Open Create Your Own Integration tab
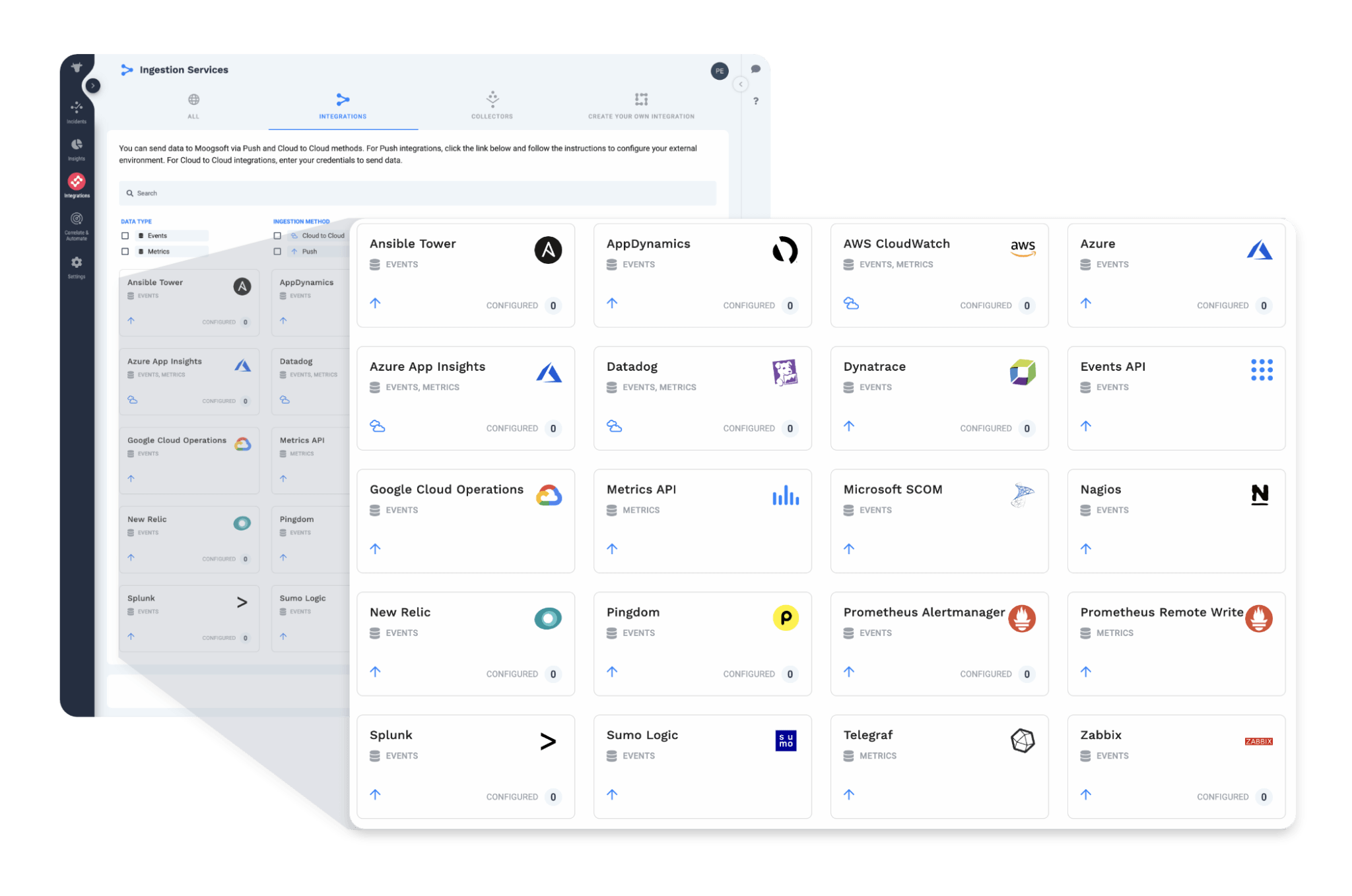1352x896 pixels. (x=641, y=106)
